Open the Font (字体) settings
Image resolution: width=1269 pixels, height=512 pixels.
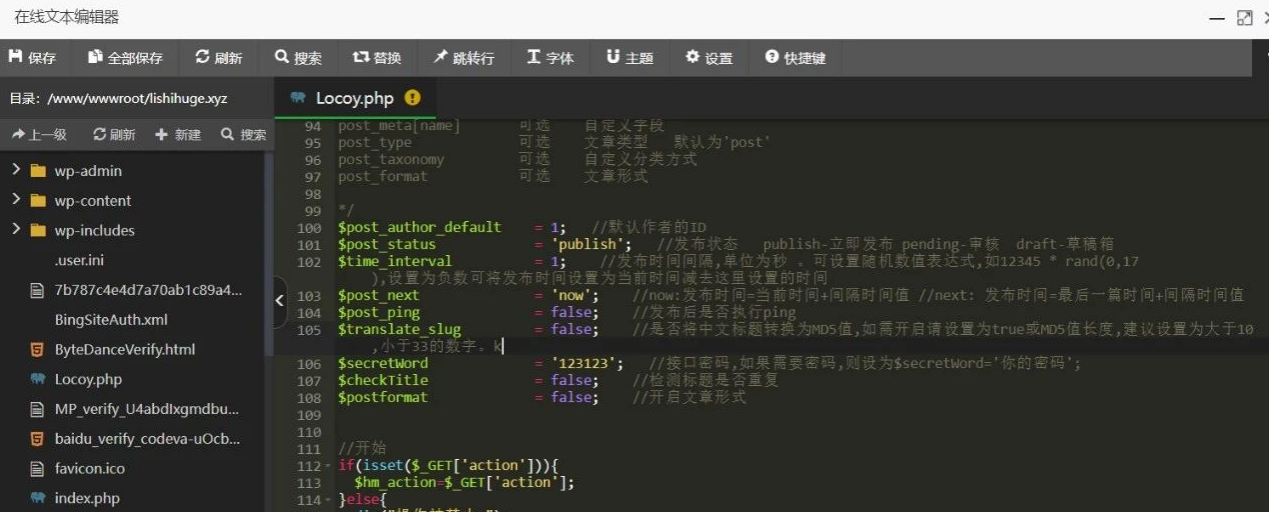pyautogui.click(x=550, y=58)
